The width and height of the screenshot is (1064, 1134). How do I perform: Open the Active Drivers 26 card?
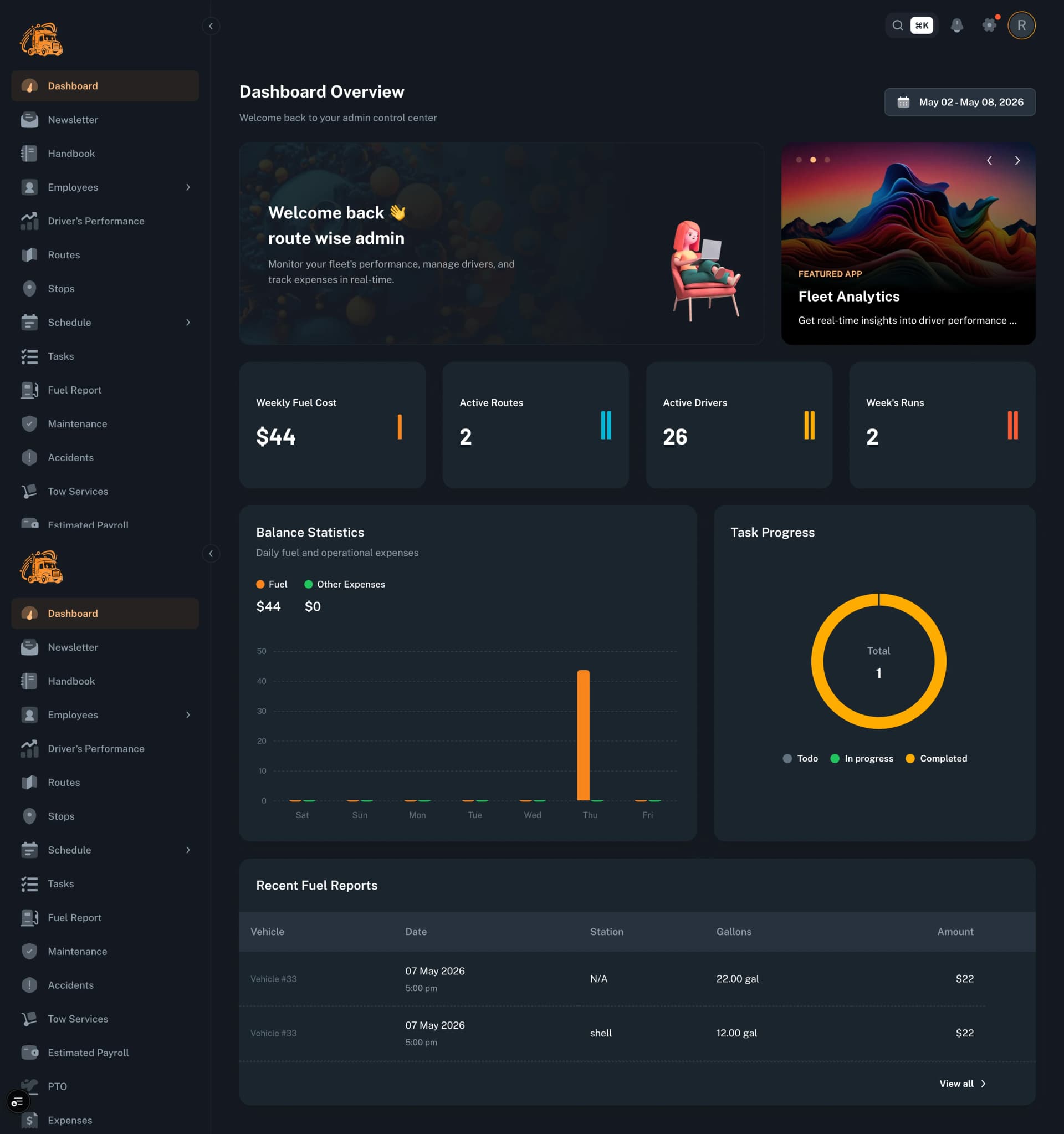click(739, 425)
